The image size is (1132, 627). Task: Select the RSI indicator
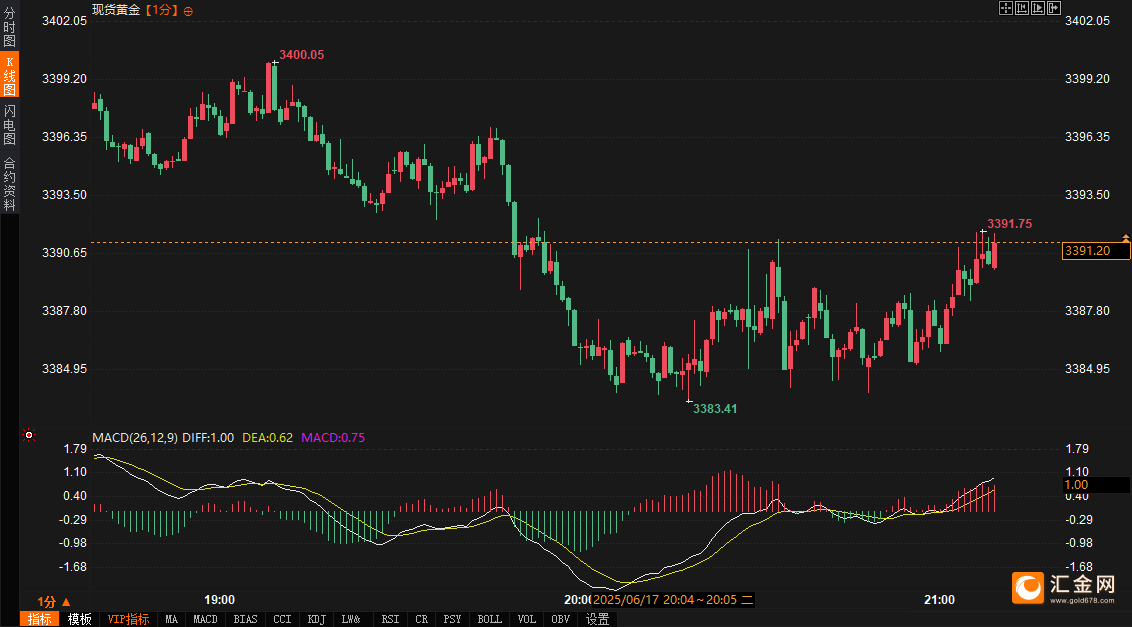click(x=390, y=619)
